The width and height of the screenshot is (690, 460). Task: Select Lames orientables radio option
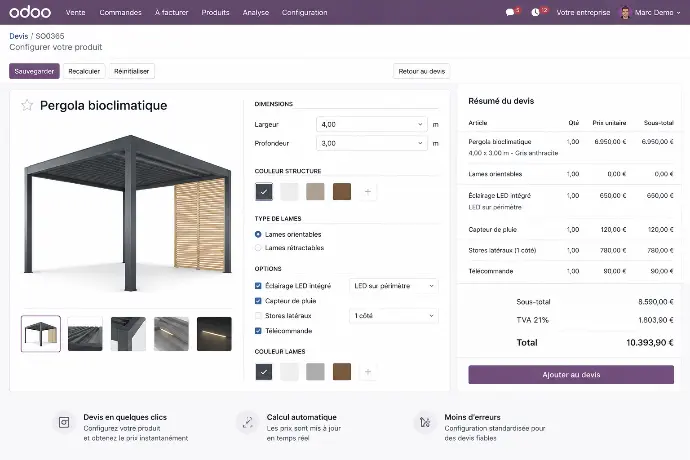pos(258,235)
